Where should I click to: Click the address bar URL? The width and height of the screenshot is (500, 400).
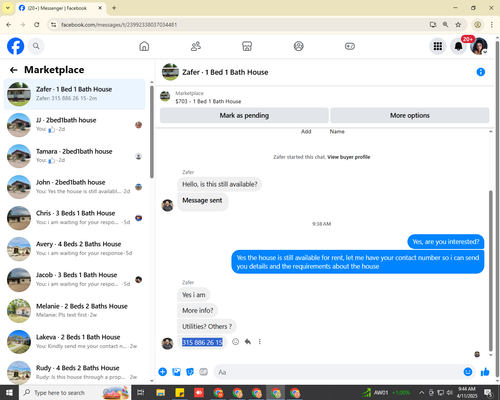[x=119, y=25]
